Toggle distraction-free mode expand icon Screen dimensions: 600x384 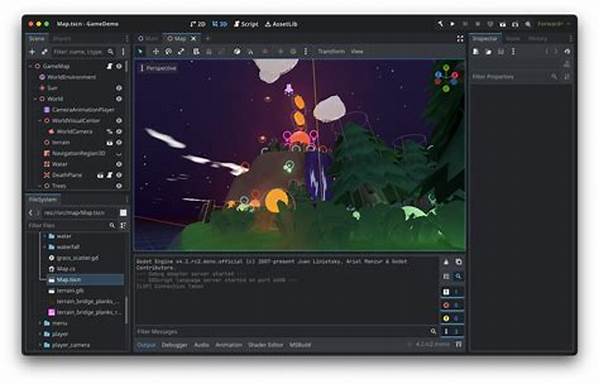460,39
